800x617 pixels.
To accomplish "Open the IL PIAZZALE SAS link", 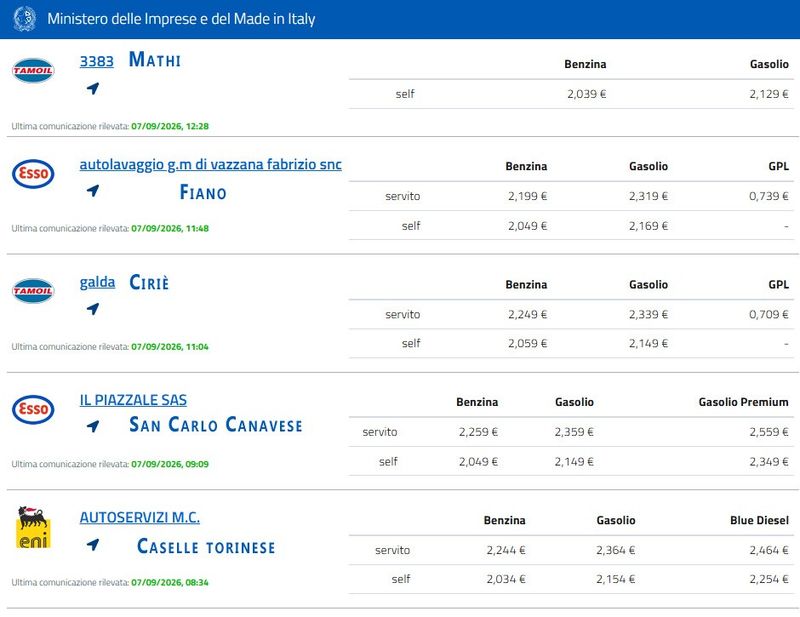I will pos(133,400).
